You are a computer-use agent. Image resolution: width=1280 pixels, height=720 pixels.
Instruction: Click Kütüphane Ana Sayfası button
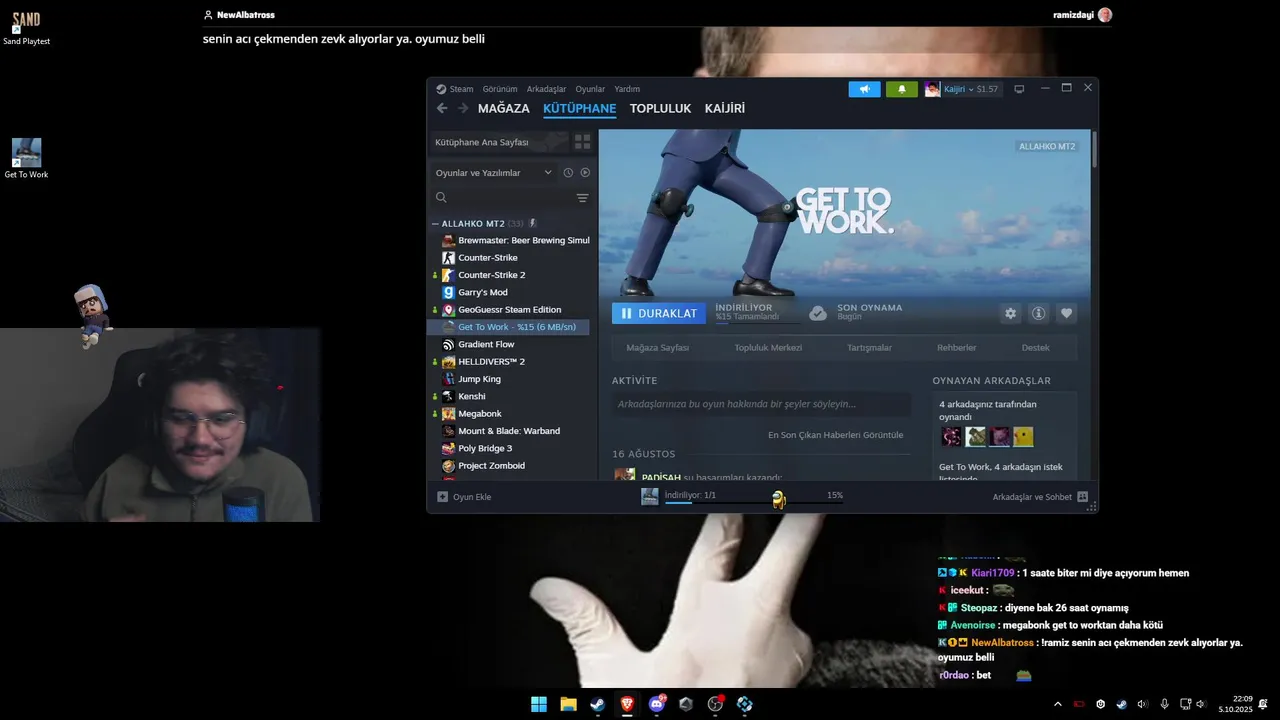coord(499,142)
